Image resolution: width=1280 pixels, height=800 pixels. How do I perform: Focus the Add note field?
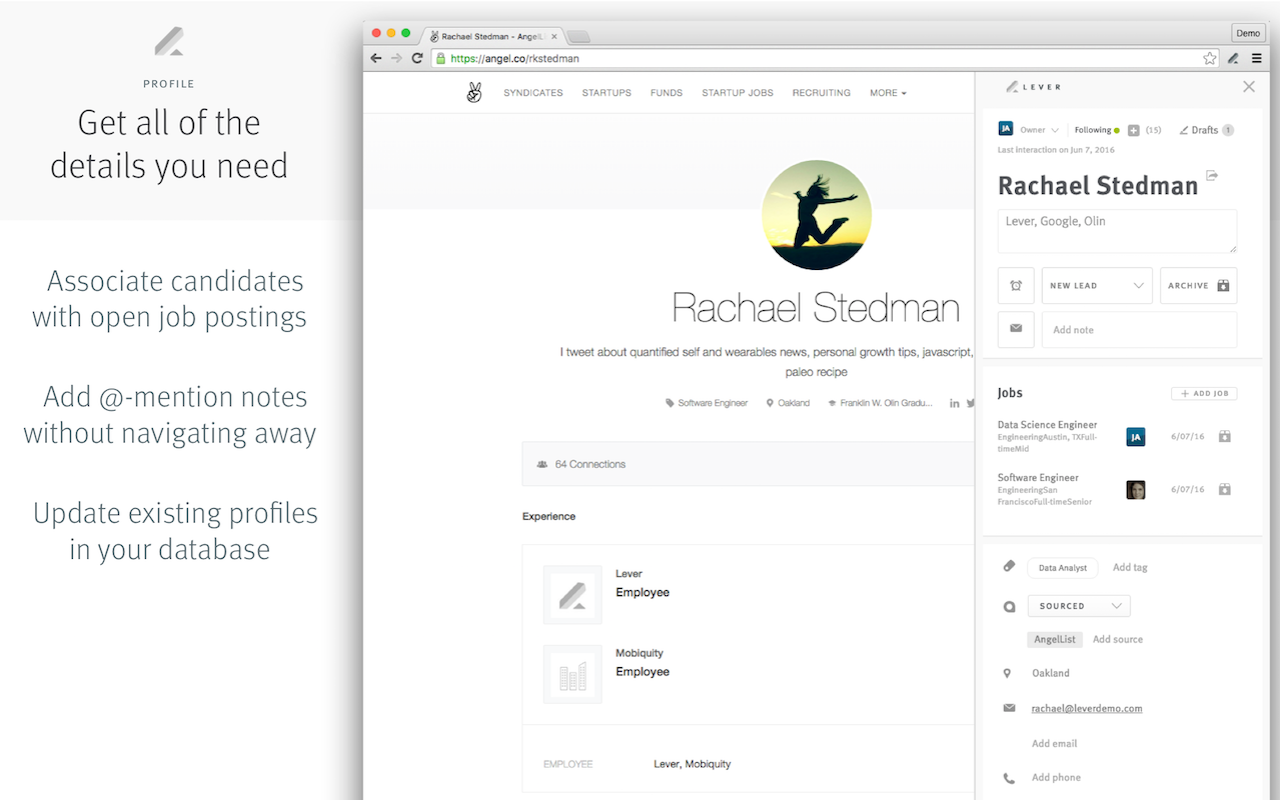pyautogui.click(x=1139, y=329)
